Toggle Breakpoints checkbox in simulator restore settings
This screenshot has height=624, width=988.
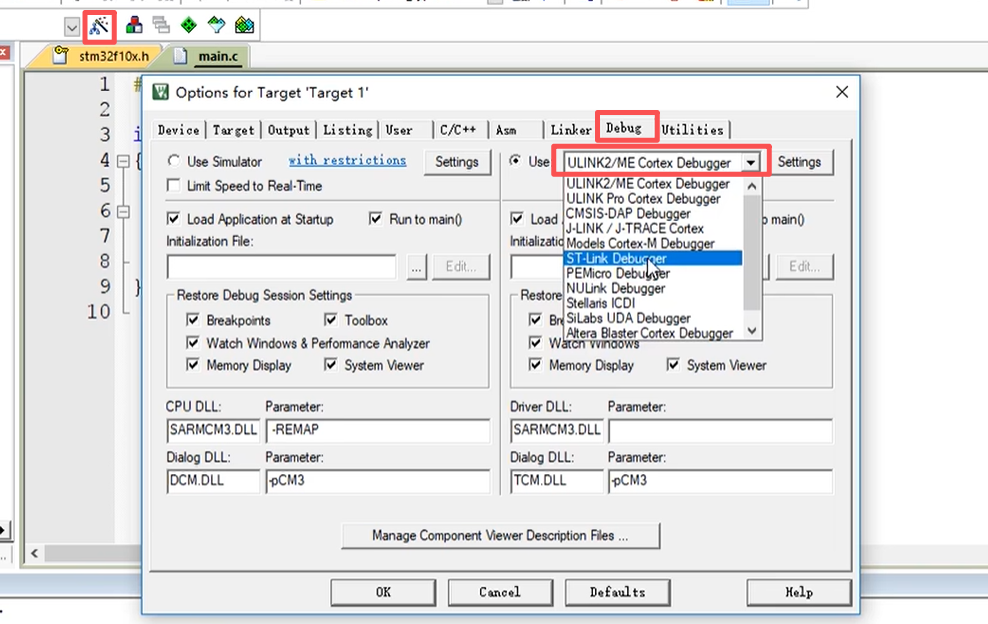[193, 320]
